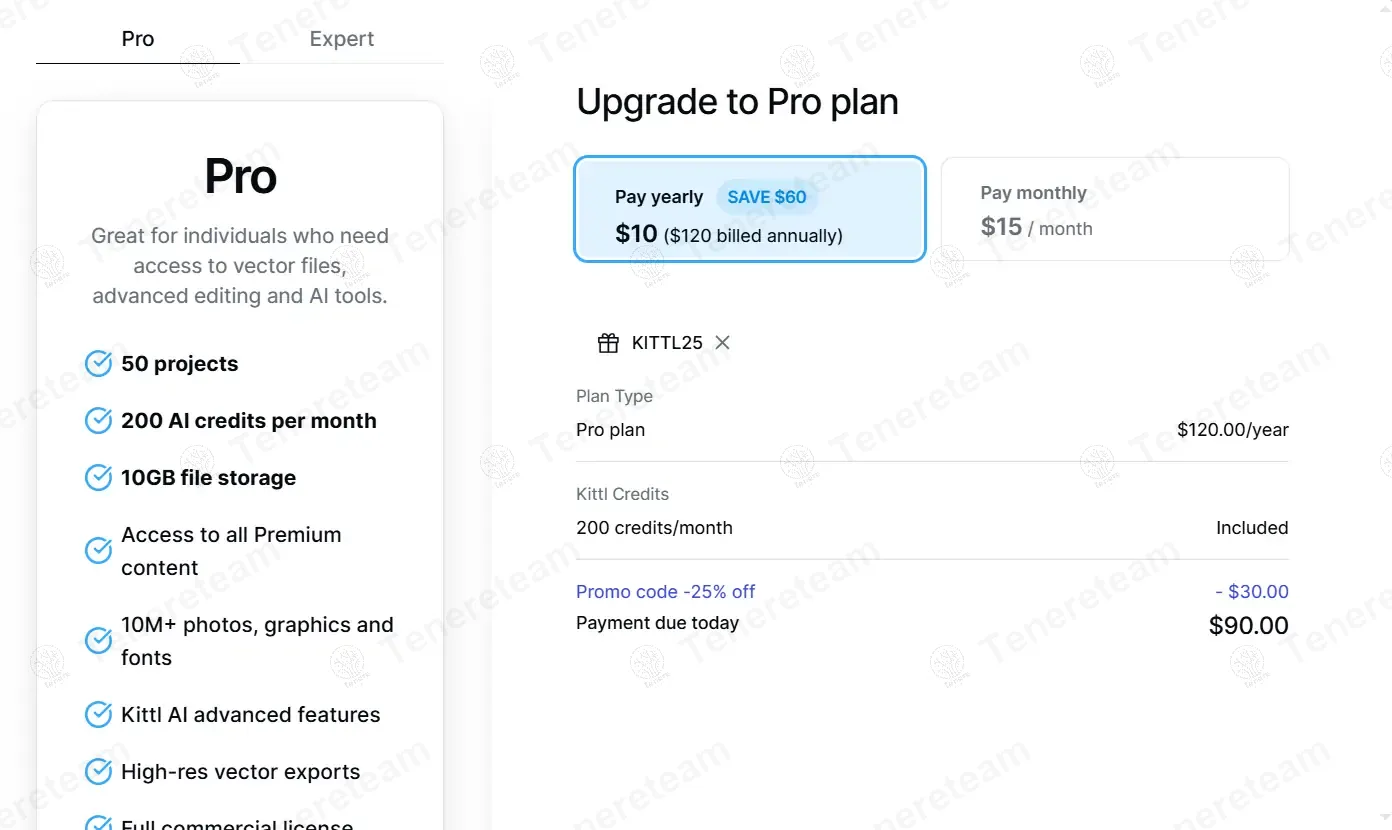Click the Upgrade to Pro plan heading

click(x=738, y=102)
